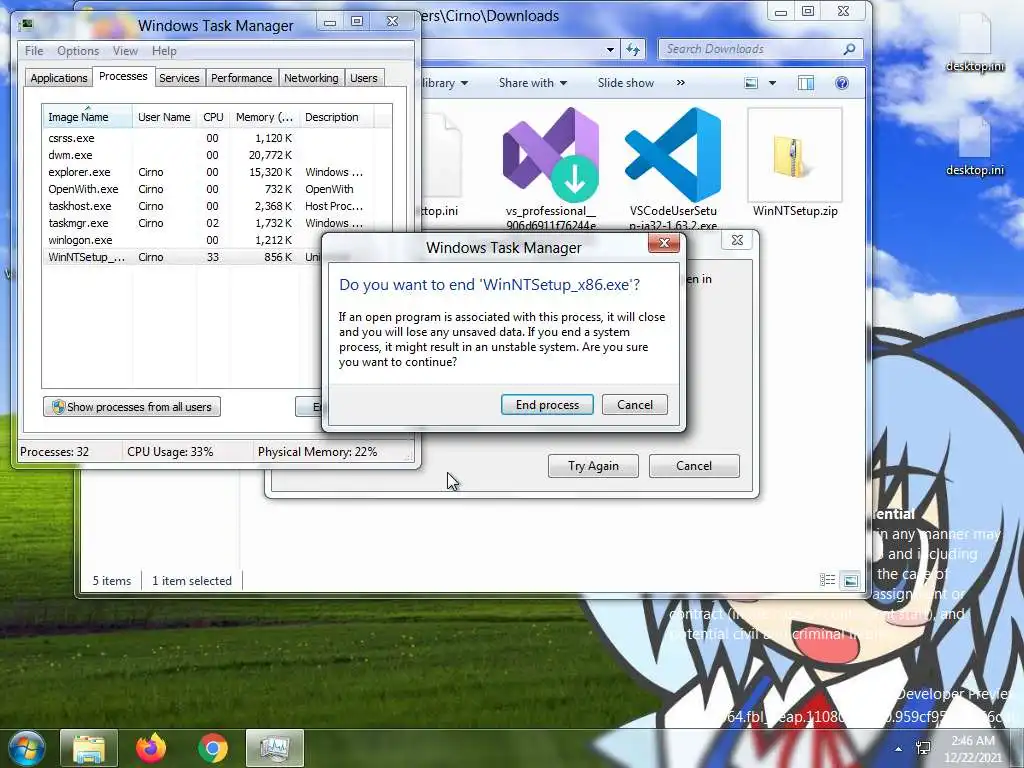Open the Share with dropdown
The image size is (1024, 768).
tap(533, 83)
